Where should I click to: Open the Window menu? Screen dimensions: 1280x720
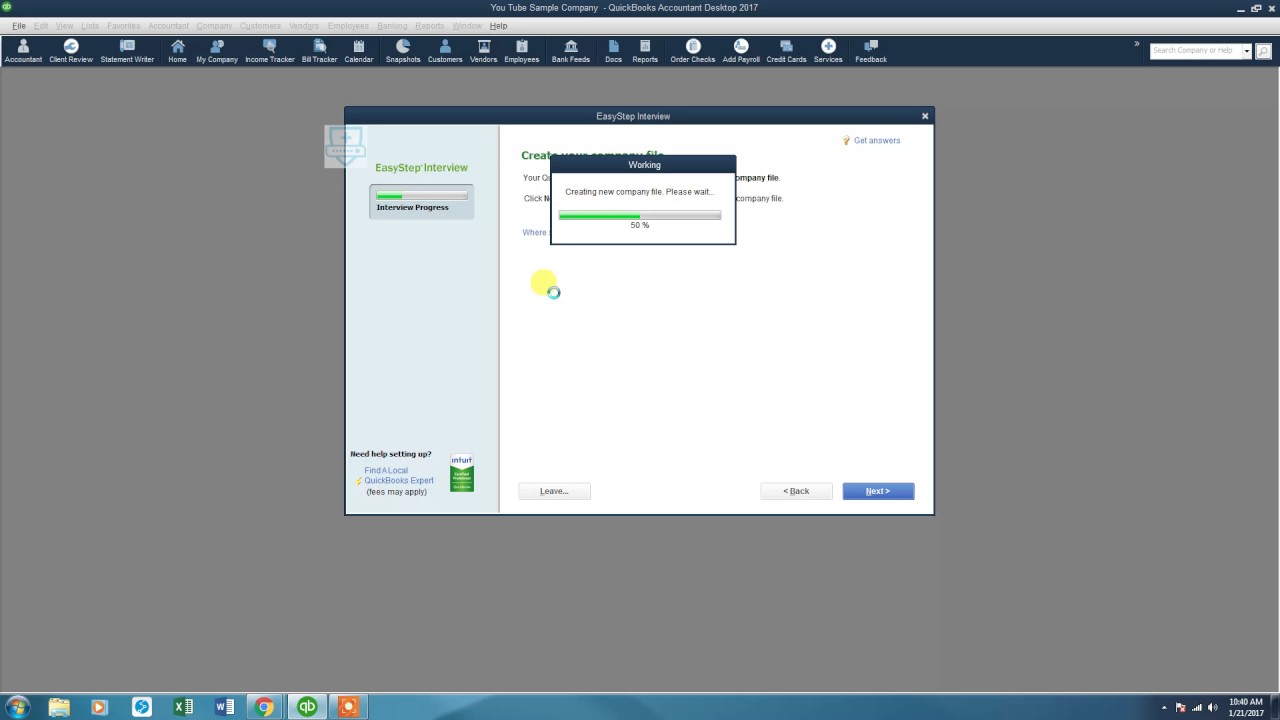pos(467,25)
